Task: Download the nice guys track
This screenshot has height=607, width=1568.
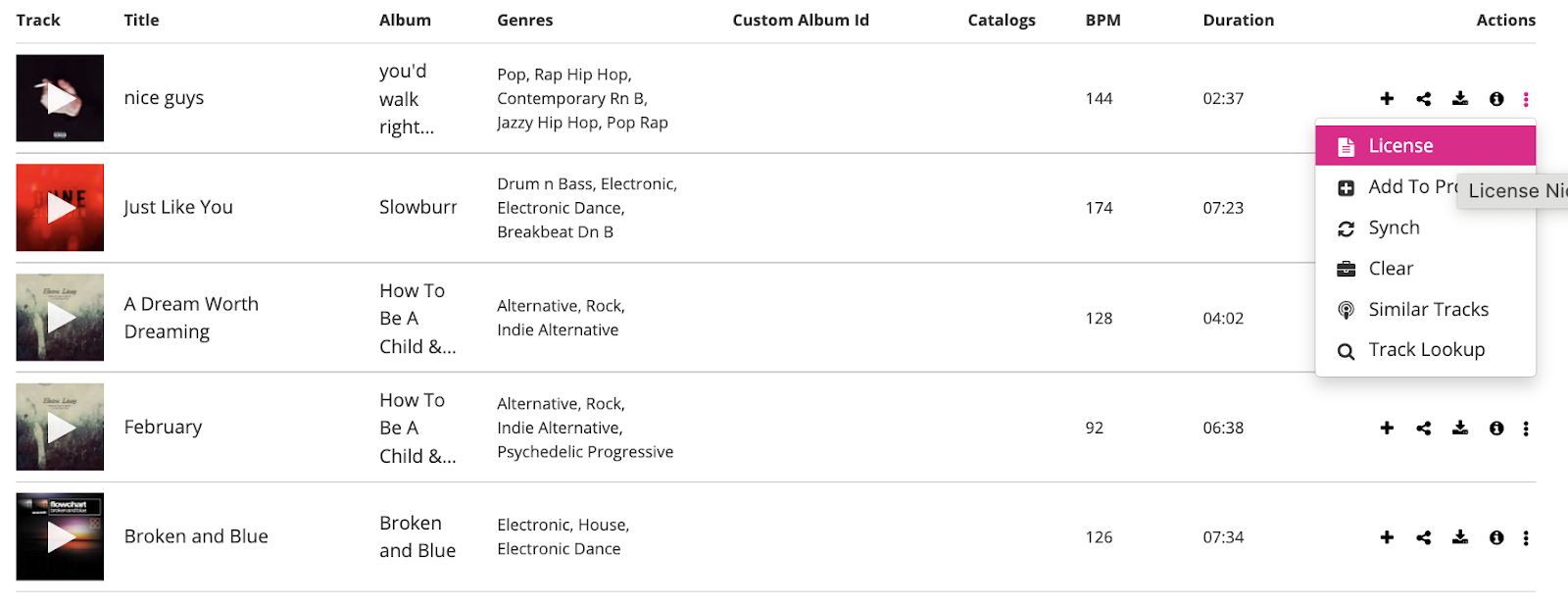Action: click(1460, 98)
